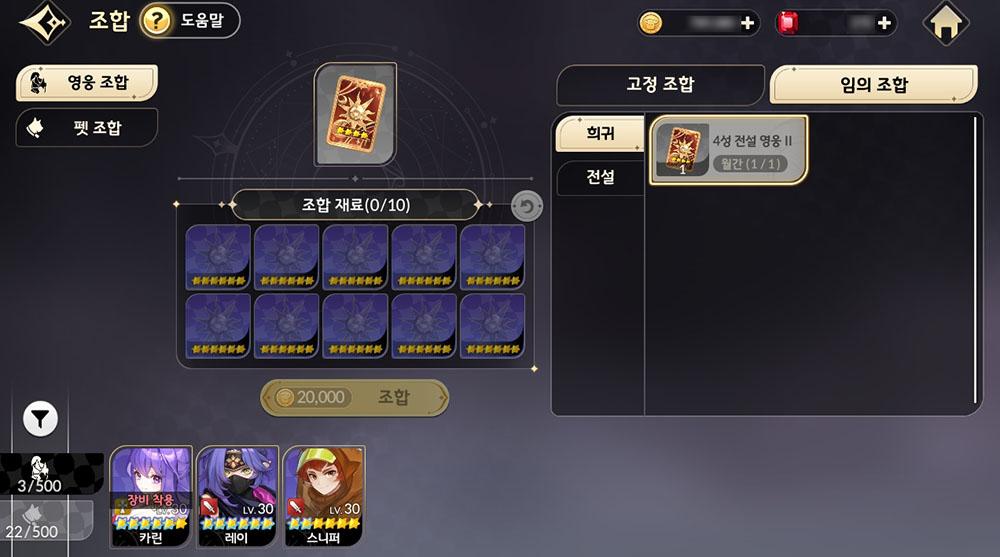
Task: Reset materials with the circular undo icon
Action: (527, 206)
